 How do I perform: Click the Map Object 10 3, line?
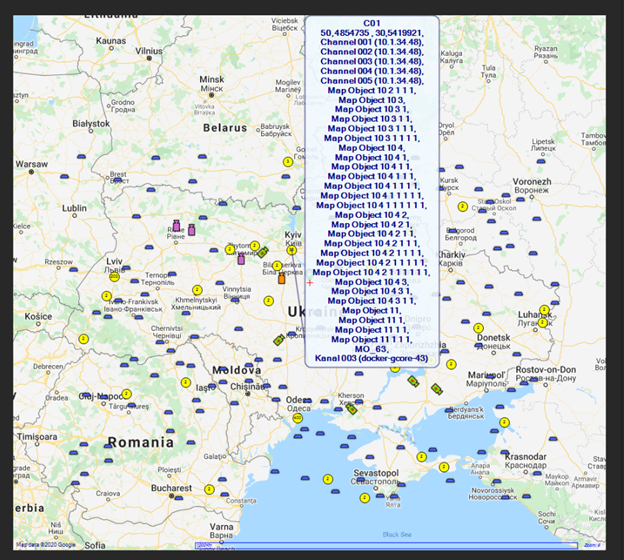pos(372,100)
